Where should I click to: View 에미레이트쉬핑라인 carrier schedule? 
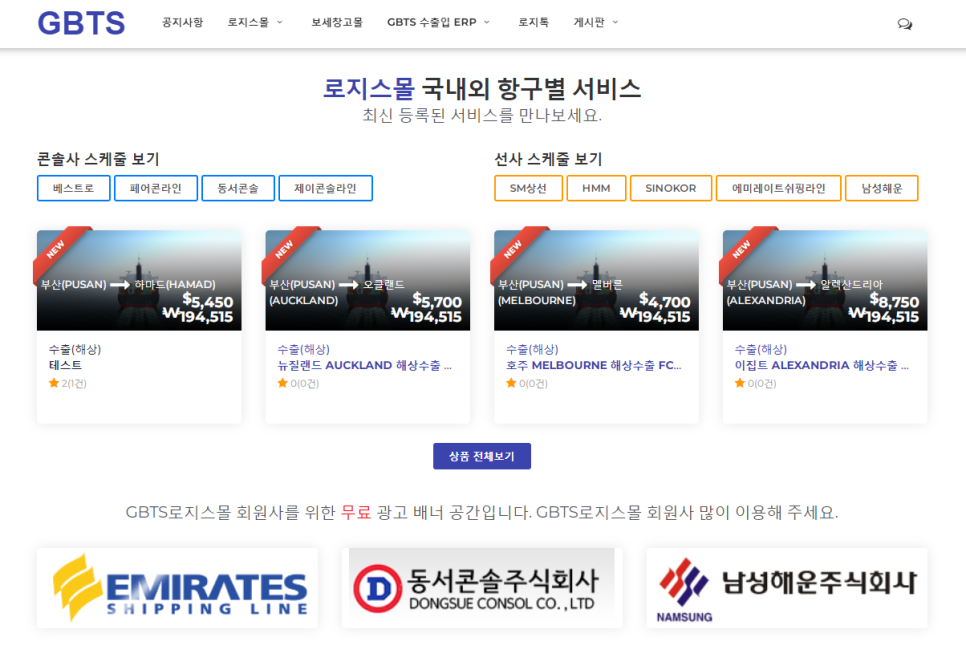(779, 188)
